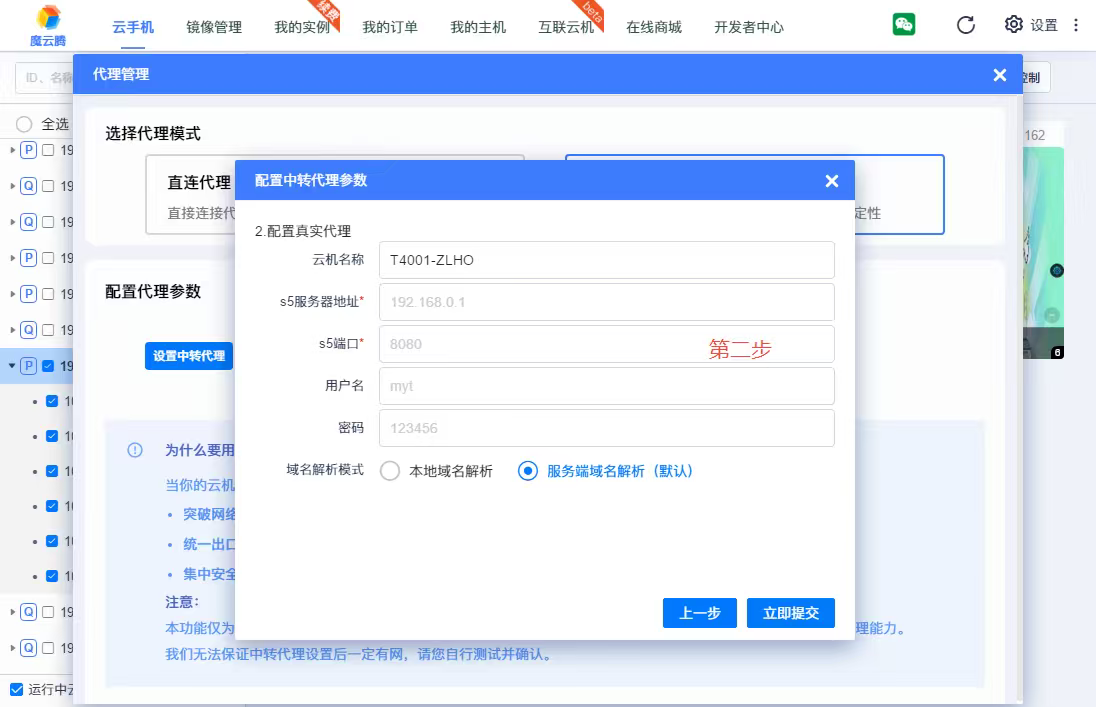Click the info icon beside 为什么要用
1096x707 pixels.
tap(135, 450)
